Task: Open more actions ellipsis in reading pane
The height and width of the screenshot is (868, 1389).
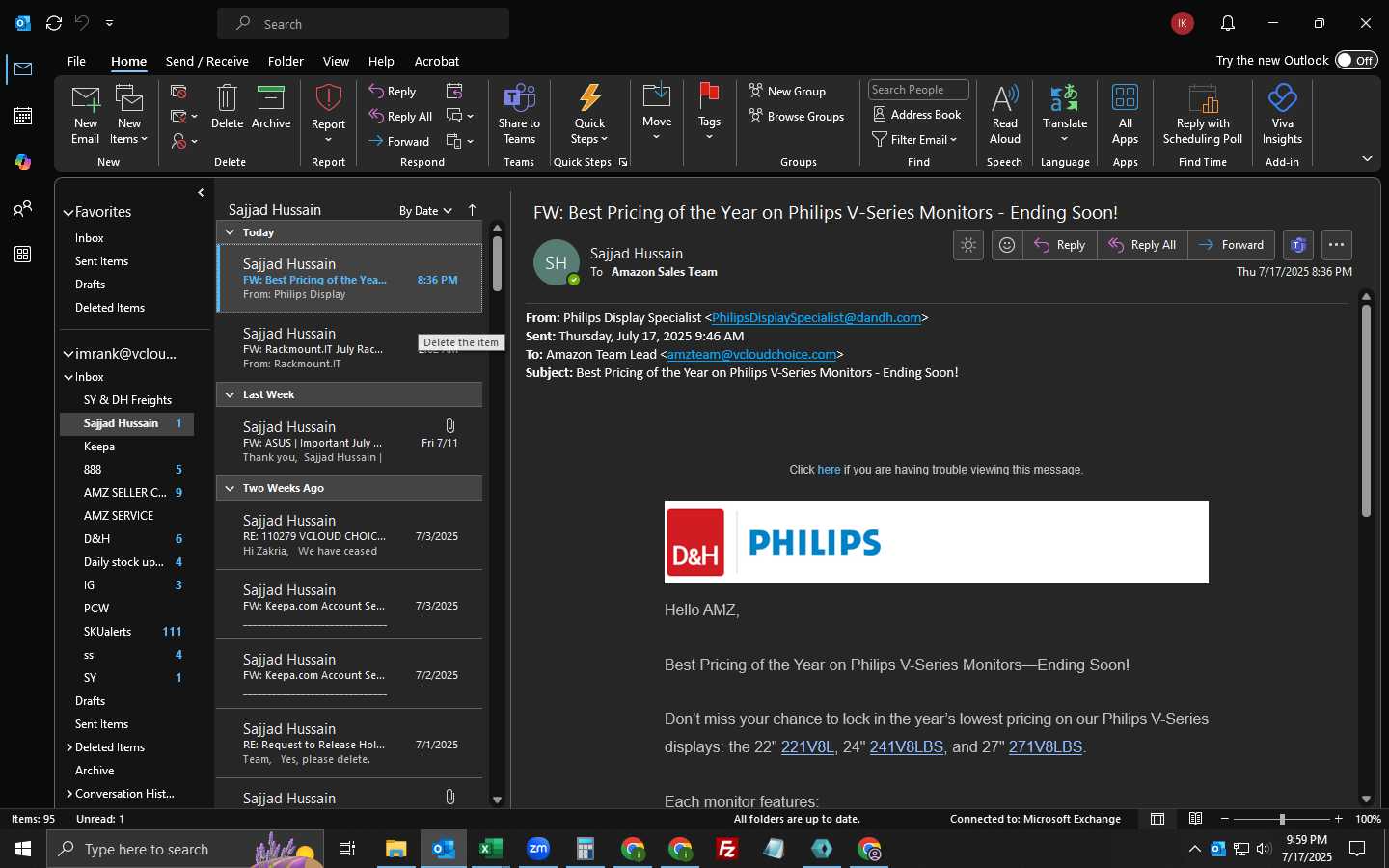Action: point(1336,245)
